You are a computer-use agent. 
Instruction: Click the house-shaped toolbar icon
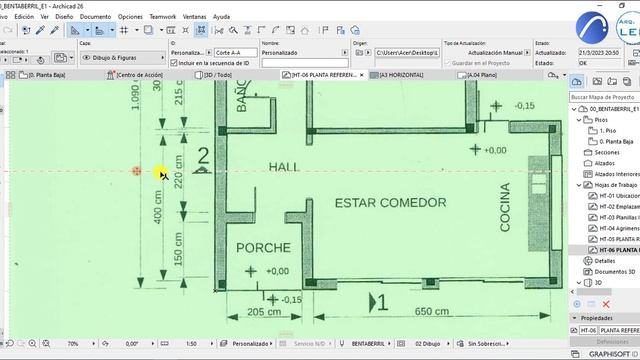pos(304,30)
